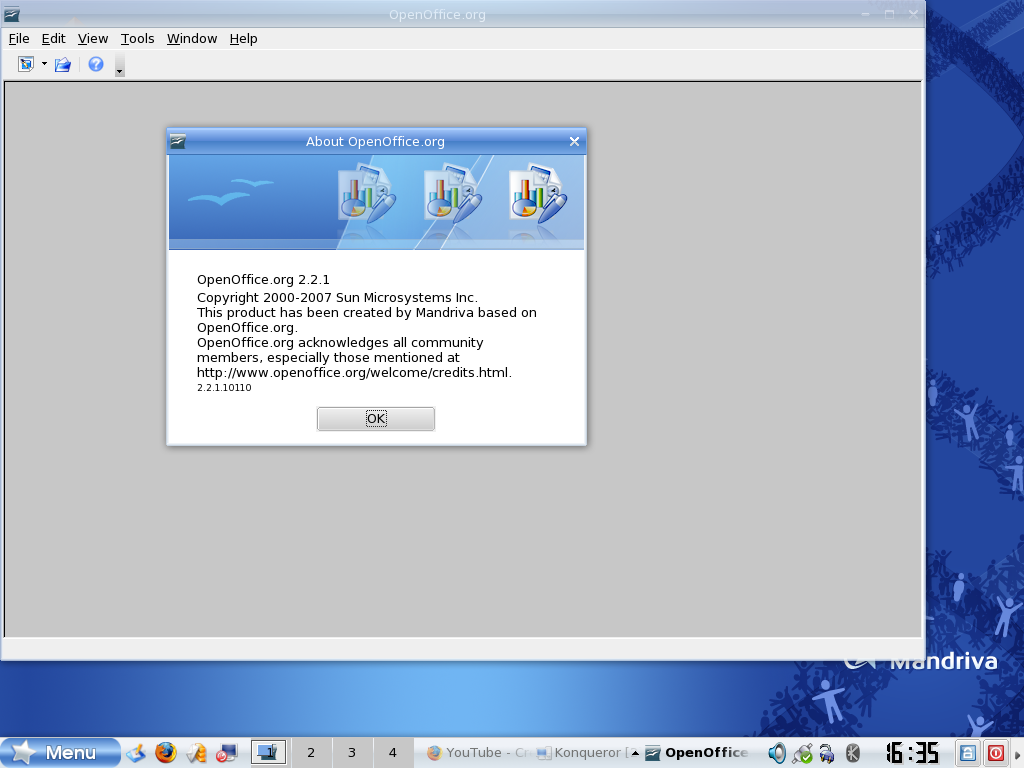
Task: Switch to virtual desktop 4
Action: tap(393, 752)
